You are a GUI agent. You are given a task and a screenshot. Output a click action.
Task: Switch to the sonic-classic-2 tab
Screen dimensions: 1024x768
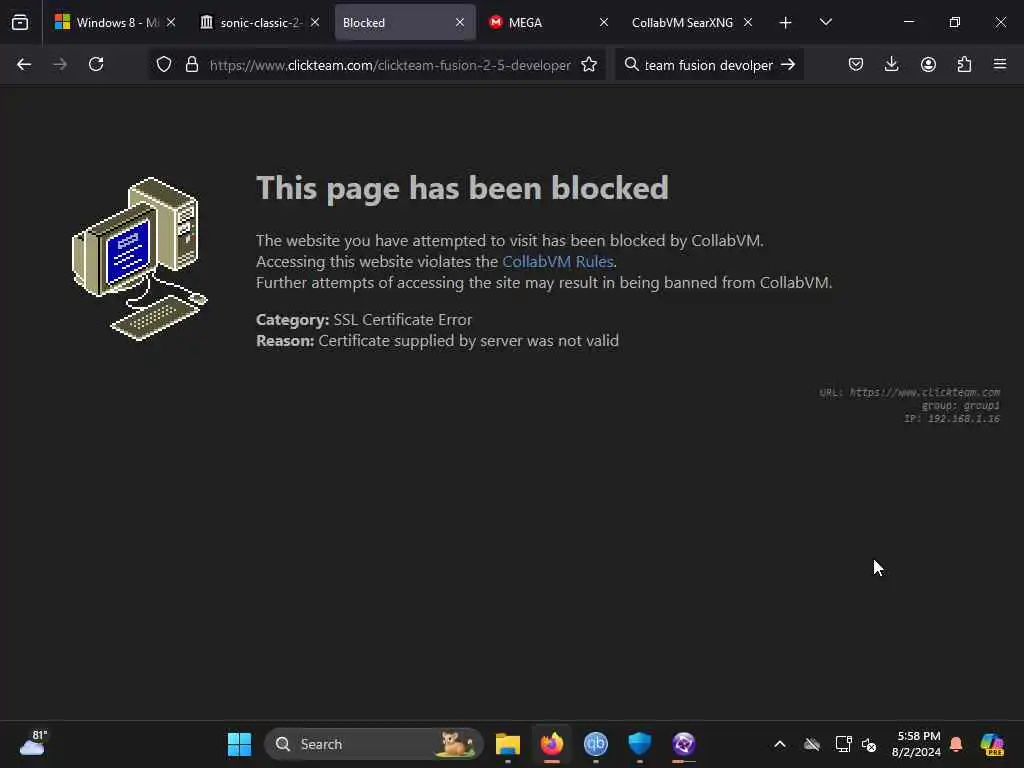click(260, 22)
